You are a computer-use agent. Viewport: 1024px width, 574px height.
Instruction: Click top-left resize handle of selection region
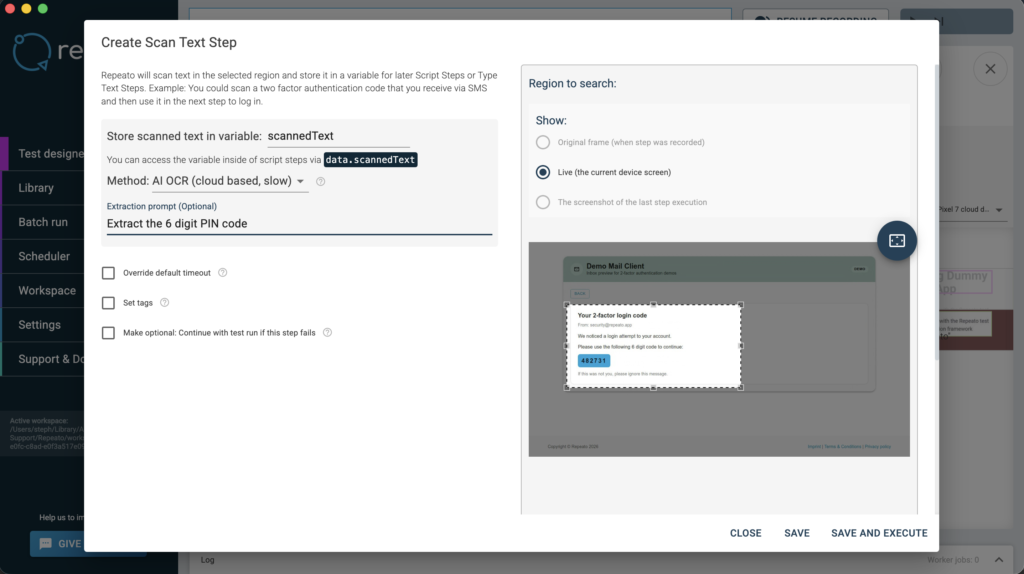pyautogui.click(x=567, y=305)
